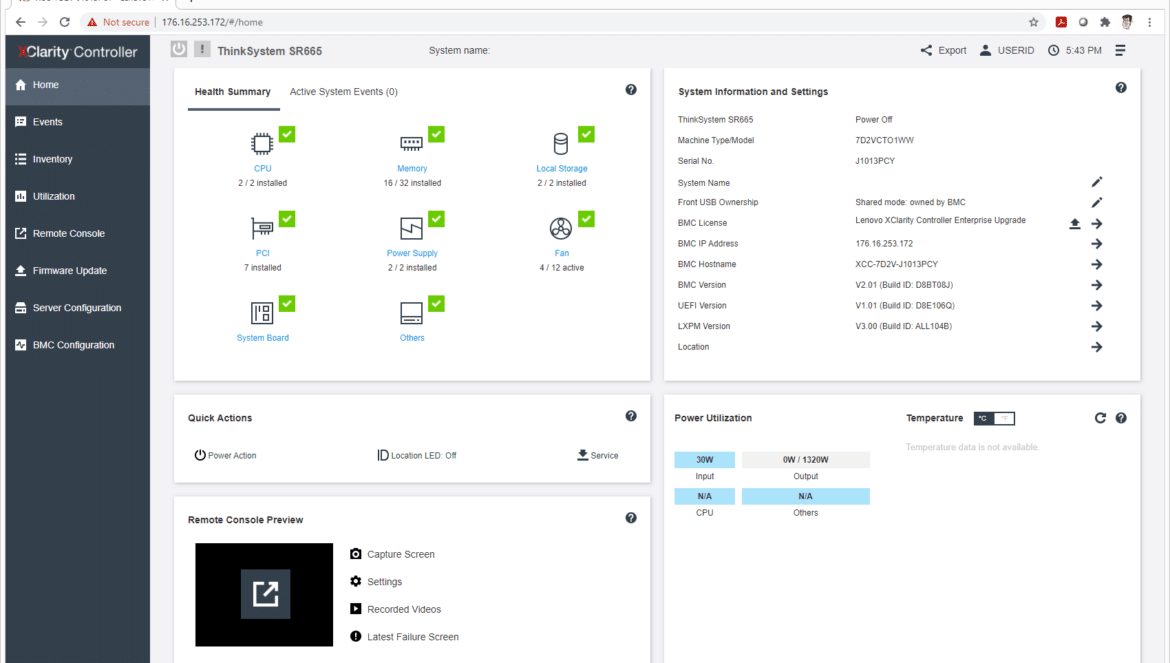Expand Location details arrow
The height and width of the screenshot is (663, 1170).
tap(1097, 347)
